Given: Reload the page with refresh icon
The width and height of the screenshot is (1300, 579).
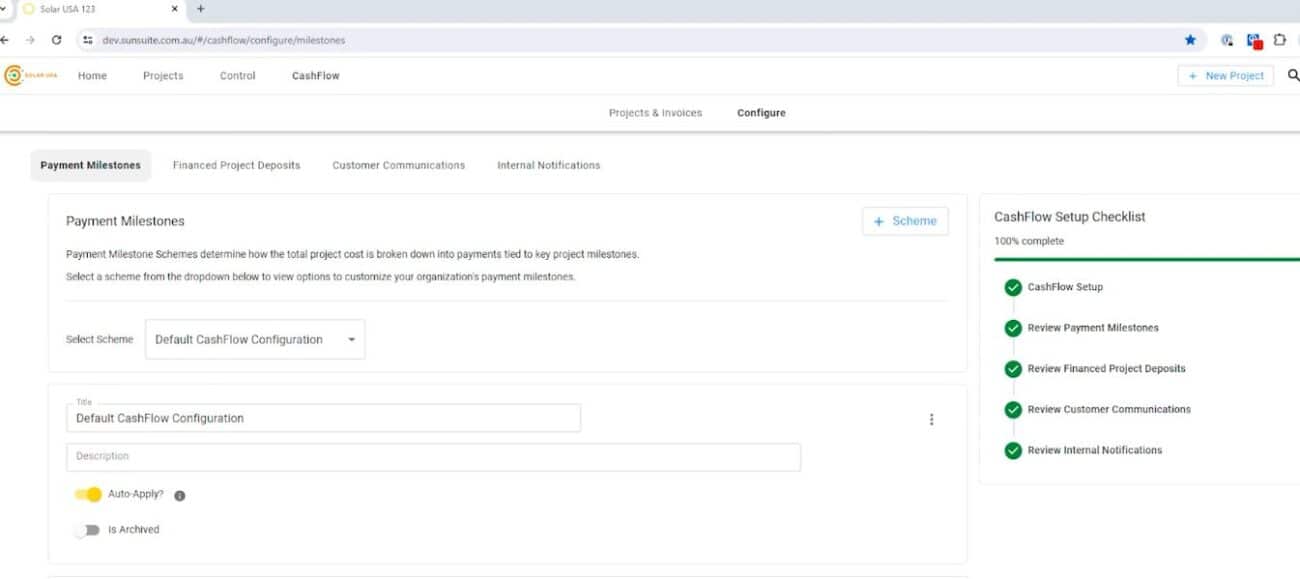Looking at the screenshot, I should click(x=57, y=40).
